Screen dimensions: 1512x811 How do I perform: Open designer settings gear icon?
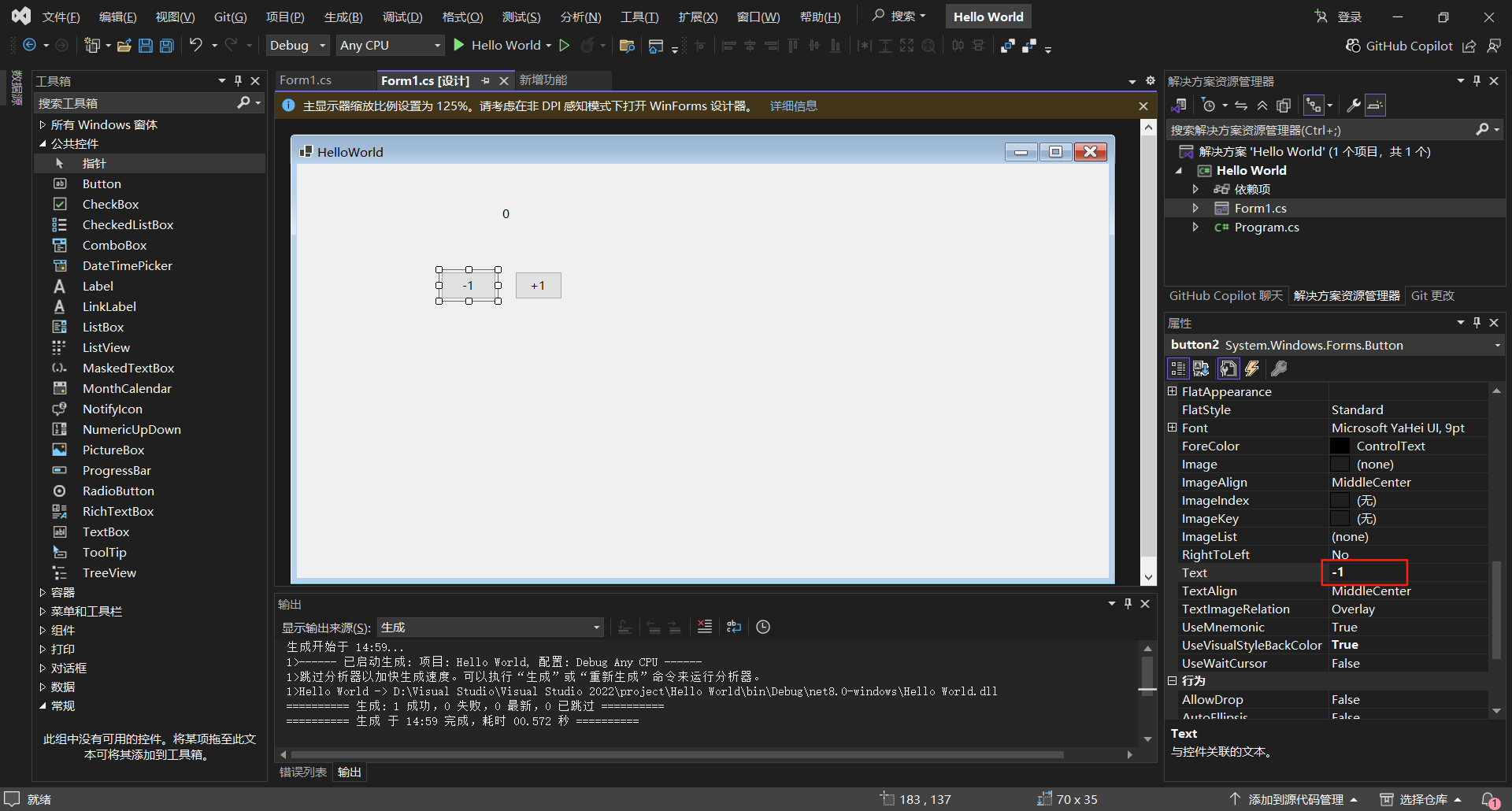pyautogui.click(x=1151, y=80)
